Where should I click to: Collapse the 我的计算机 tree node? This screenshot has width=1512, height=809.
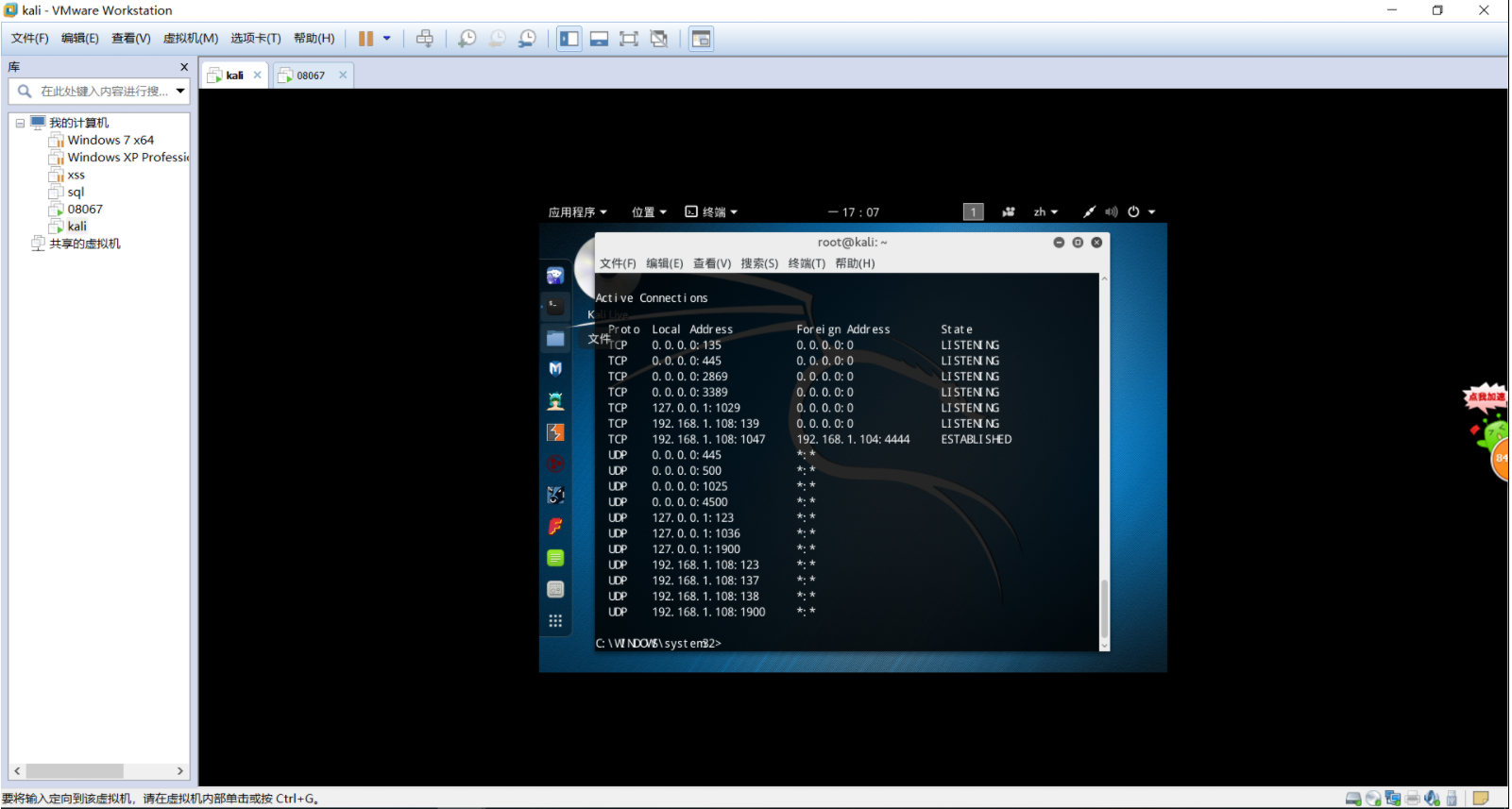pyautogui.click(x=20, y=124)
